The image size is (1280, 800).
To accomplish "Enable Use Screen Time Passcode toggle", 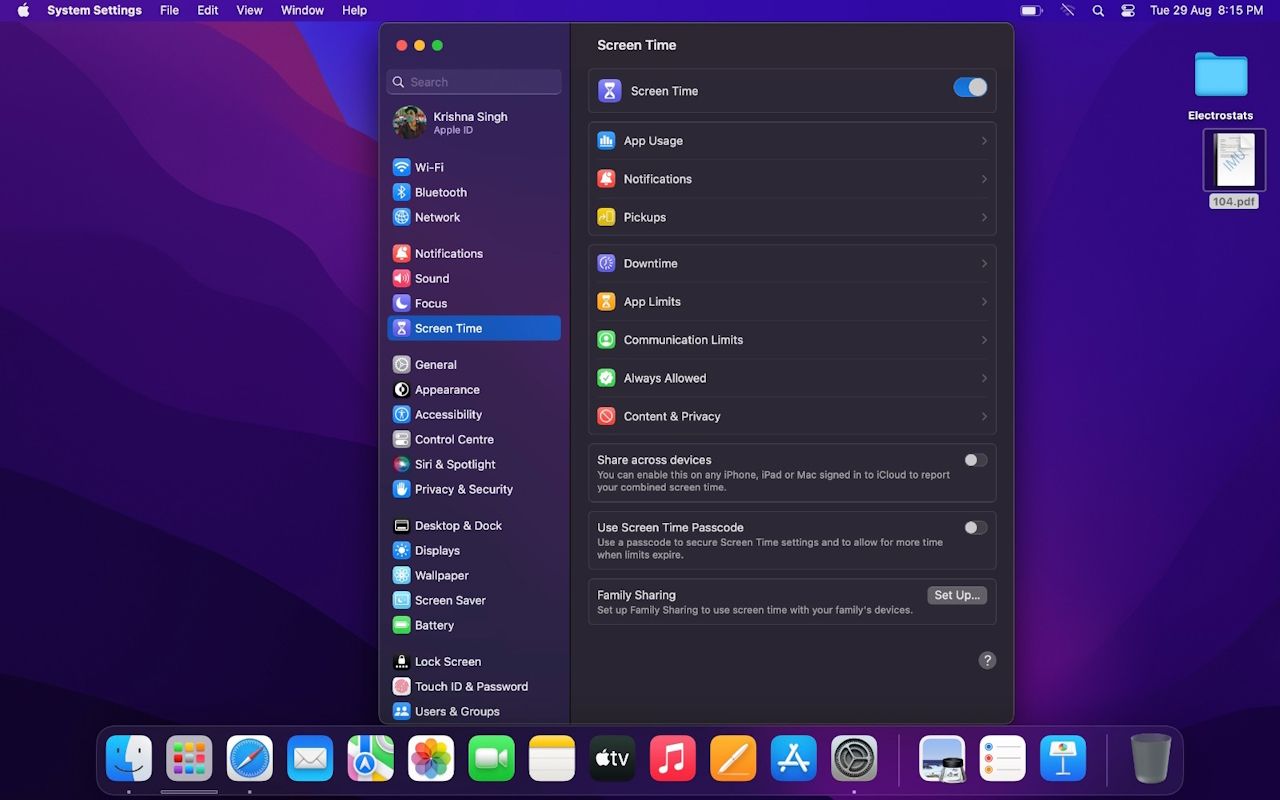I will (x=975, y=527).
